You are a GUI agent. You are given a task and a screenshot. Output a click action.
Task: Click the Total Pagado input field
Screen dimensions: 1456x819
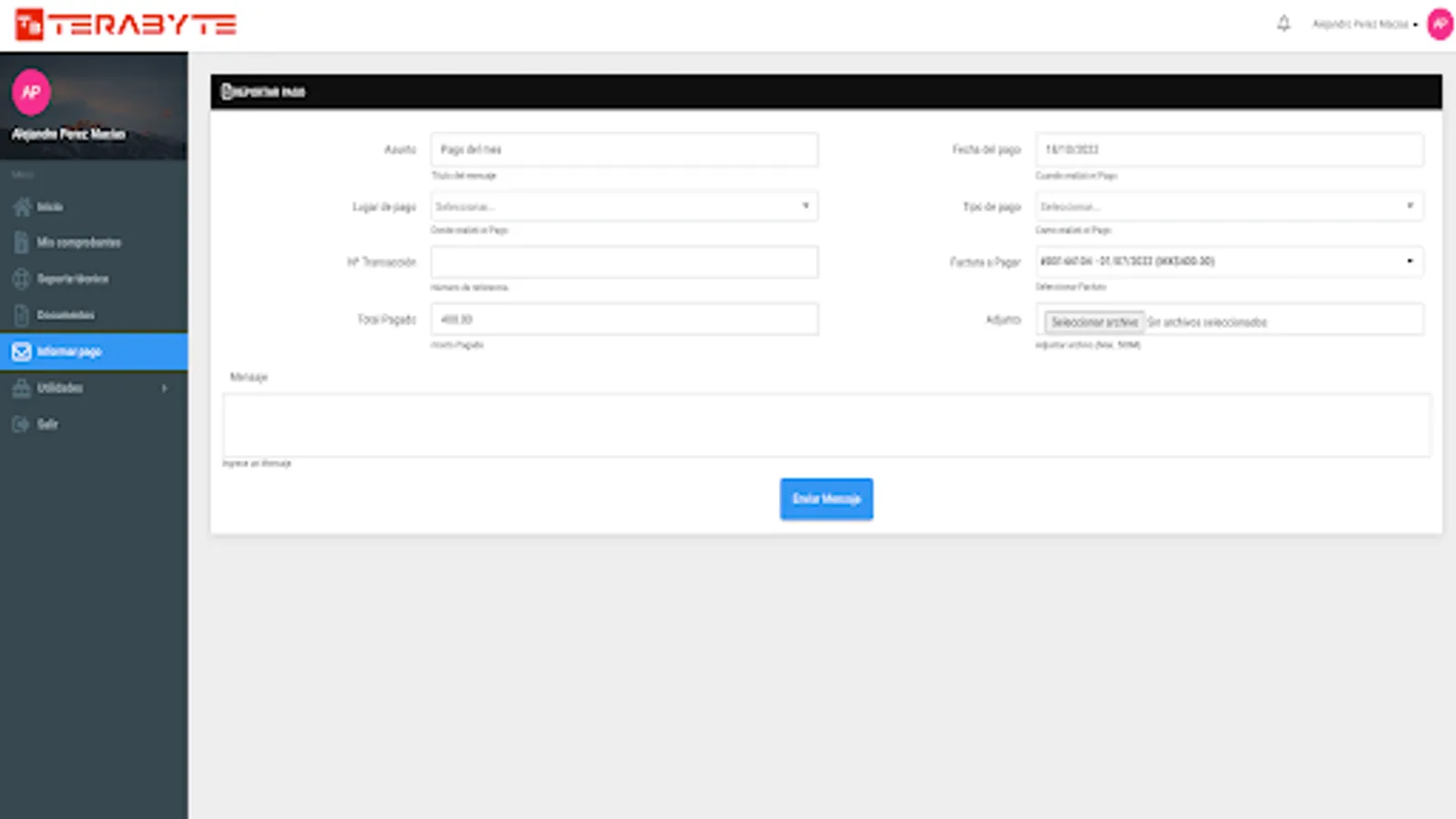click(624, 319)
